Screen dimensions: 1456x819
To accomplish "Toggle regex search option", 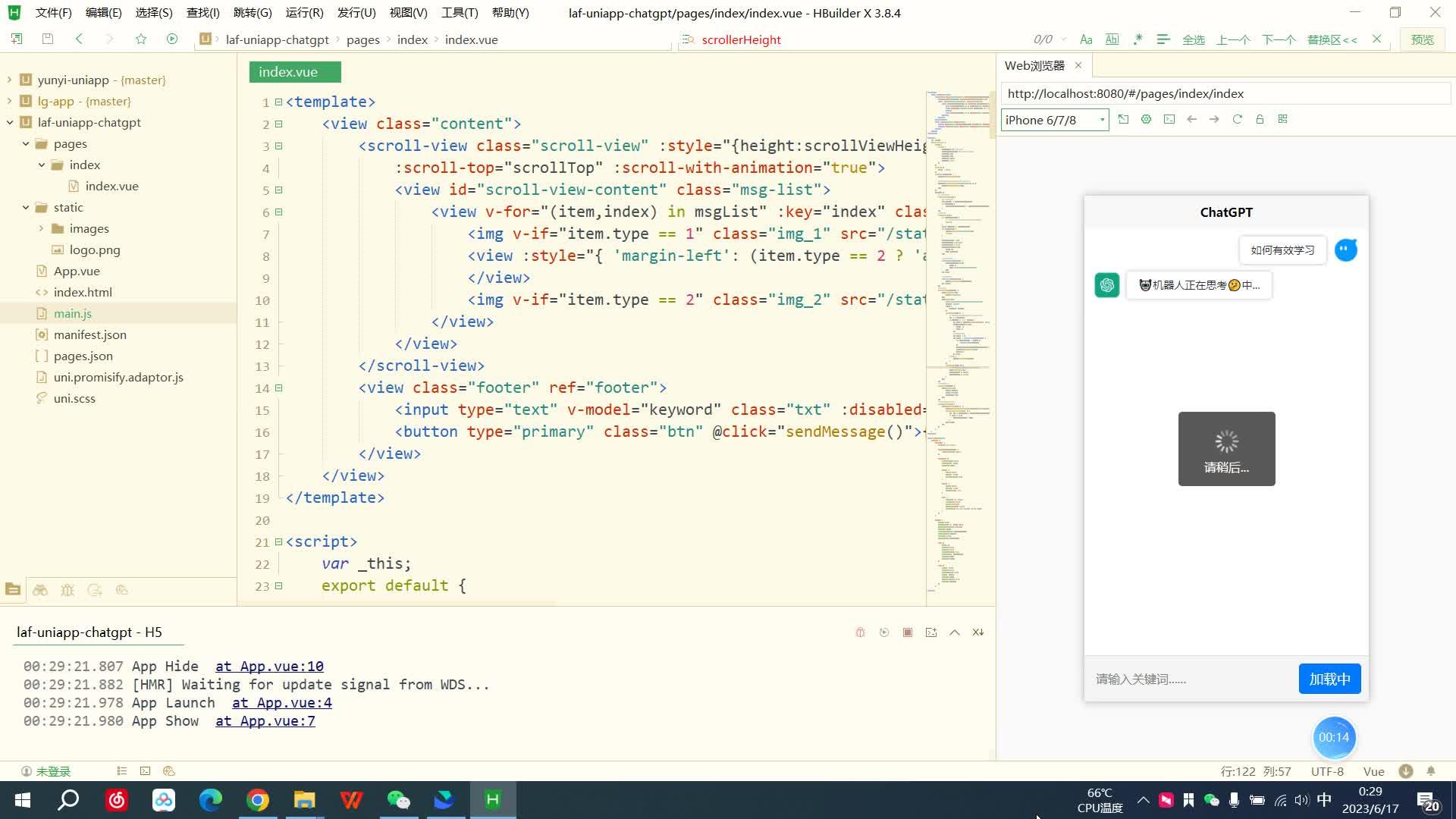I will [1137, 39].
